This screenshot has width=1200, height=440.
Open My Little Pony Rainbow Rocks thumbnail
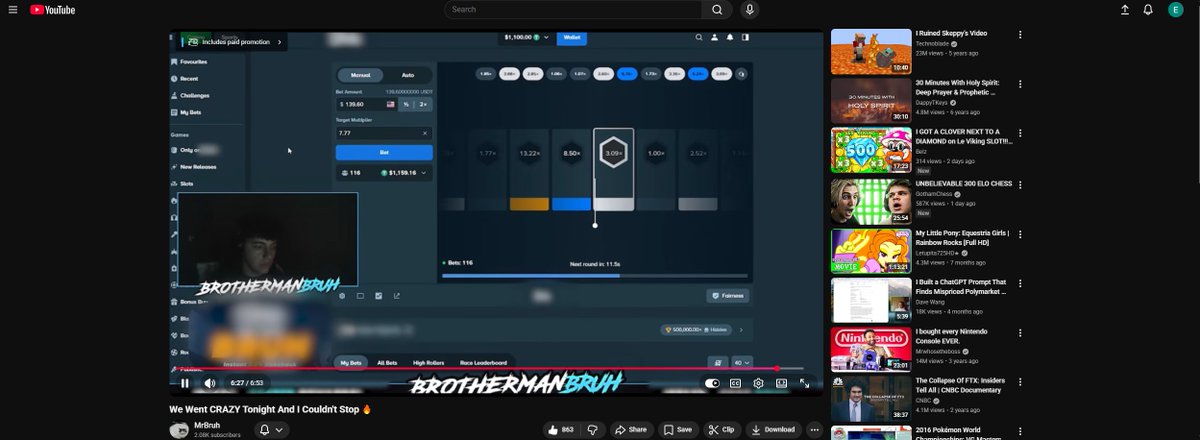[x=870, y=250]
